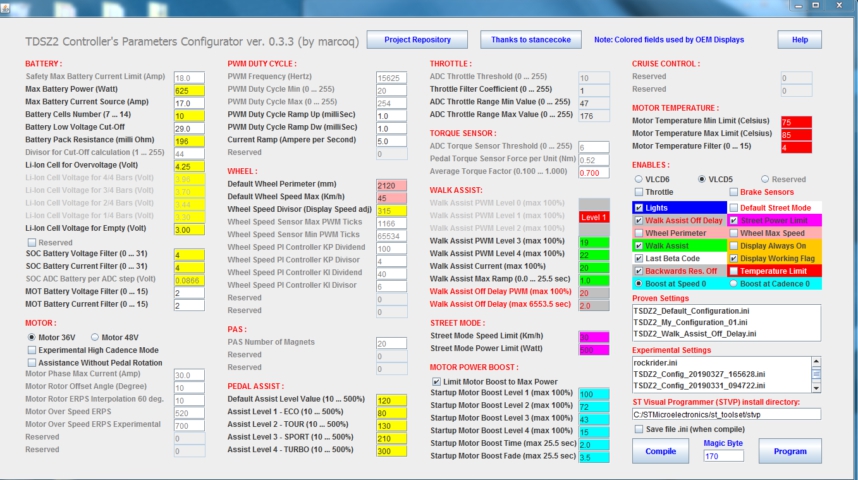Toggle the Throttle enable checkbox

point(639,192)
